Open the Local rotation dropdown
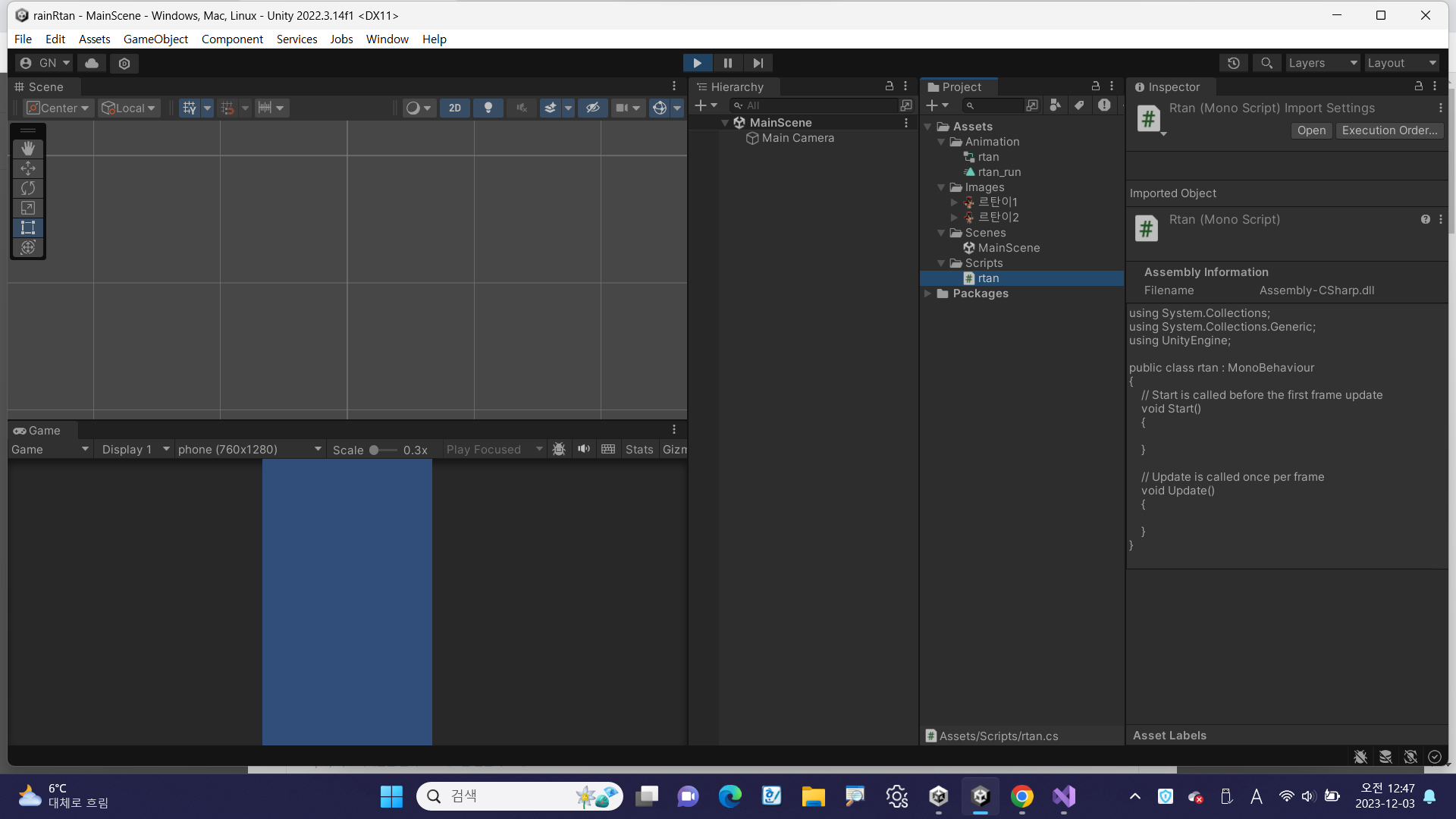The image size is (1456, 819). [x=129, y=108]
